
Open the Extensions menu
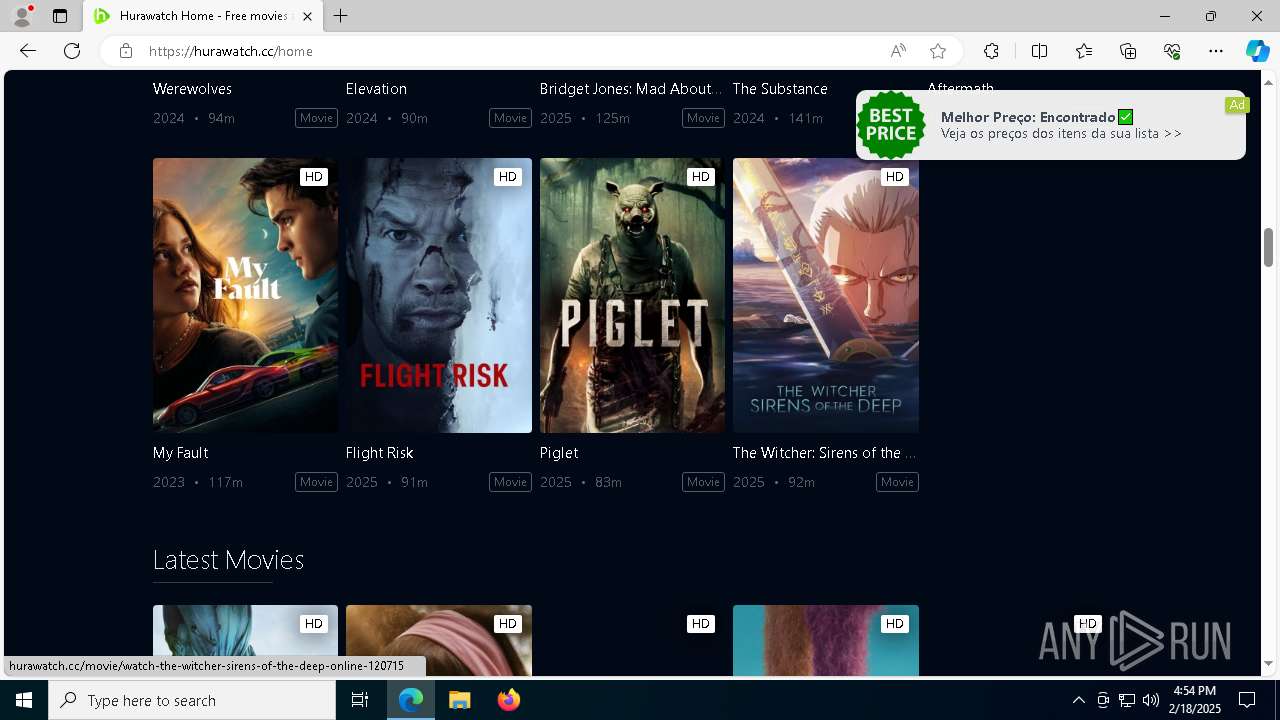991,51
